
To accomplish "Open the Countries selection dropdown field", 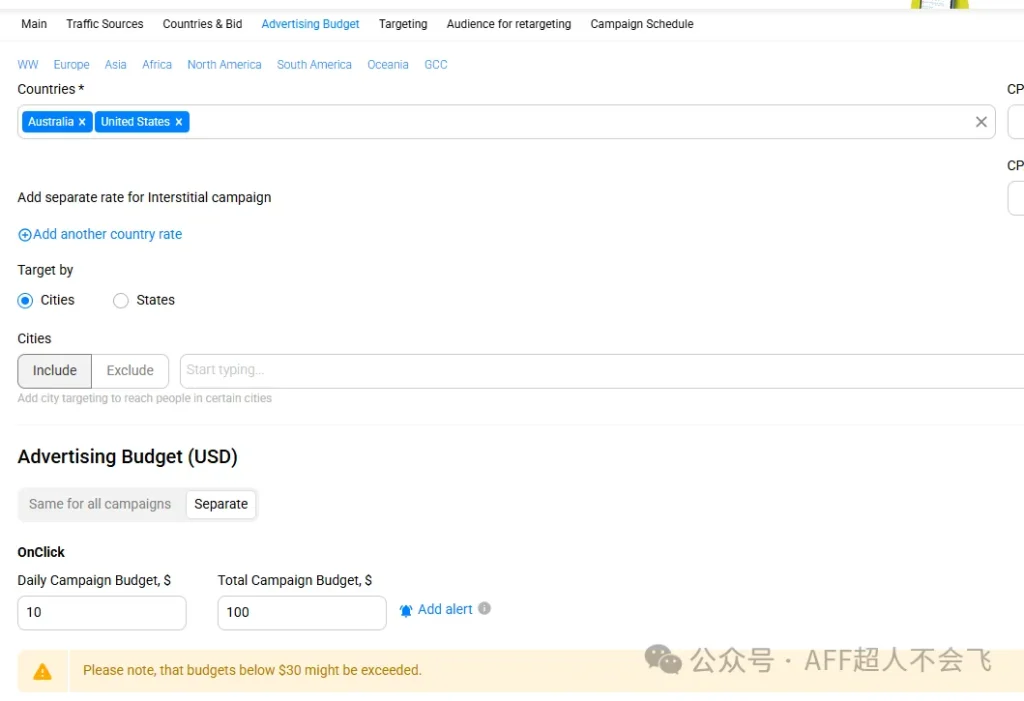I will click(x=580, y=122).
